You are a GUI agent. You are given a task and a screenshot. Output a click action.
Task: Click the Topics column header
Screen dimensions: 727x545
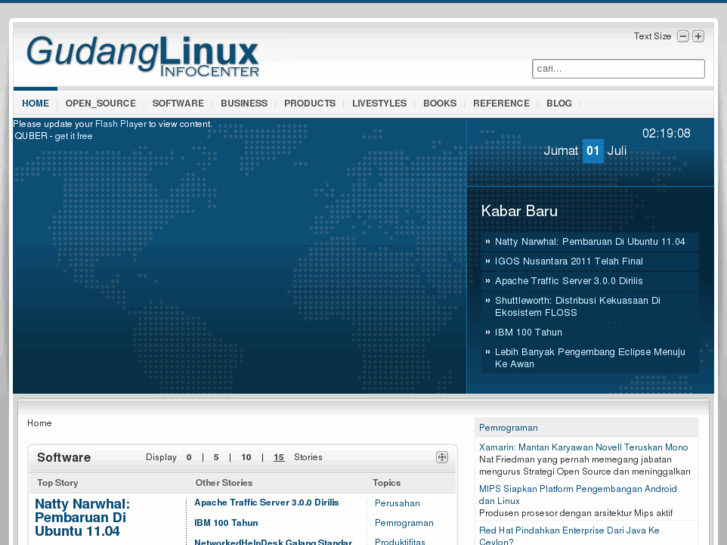(x=387, y=483)
